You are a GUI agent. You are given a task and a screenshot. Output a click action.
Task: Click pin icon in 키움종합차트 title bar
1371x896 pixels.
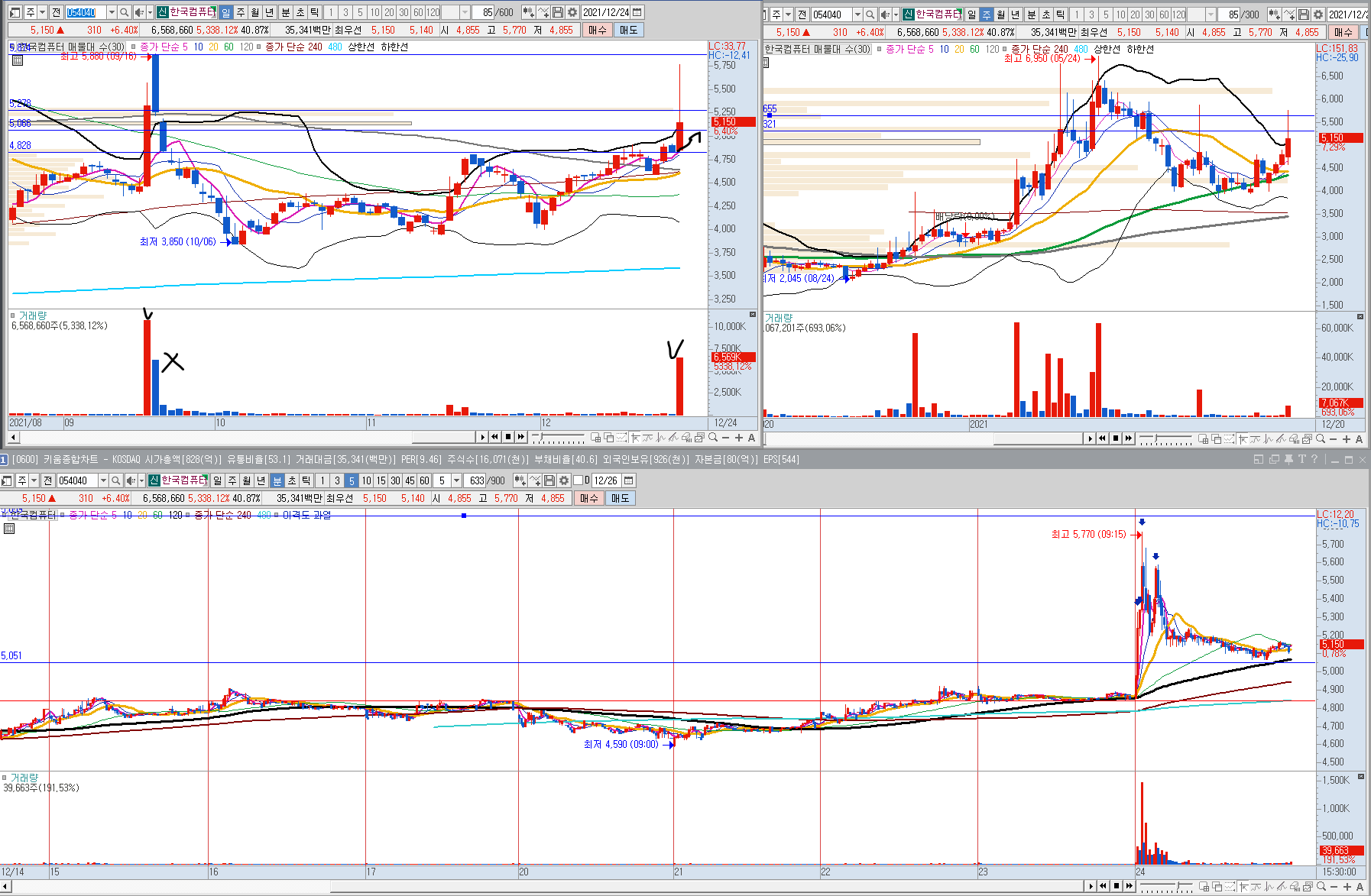coord(1289,459)
